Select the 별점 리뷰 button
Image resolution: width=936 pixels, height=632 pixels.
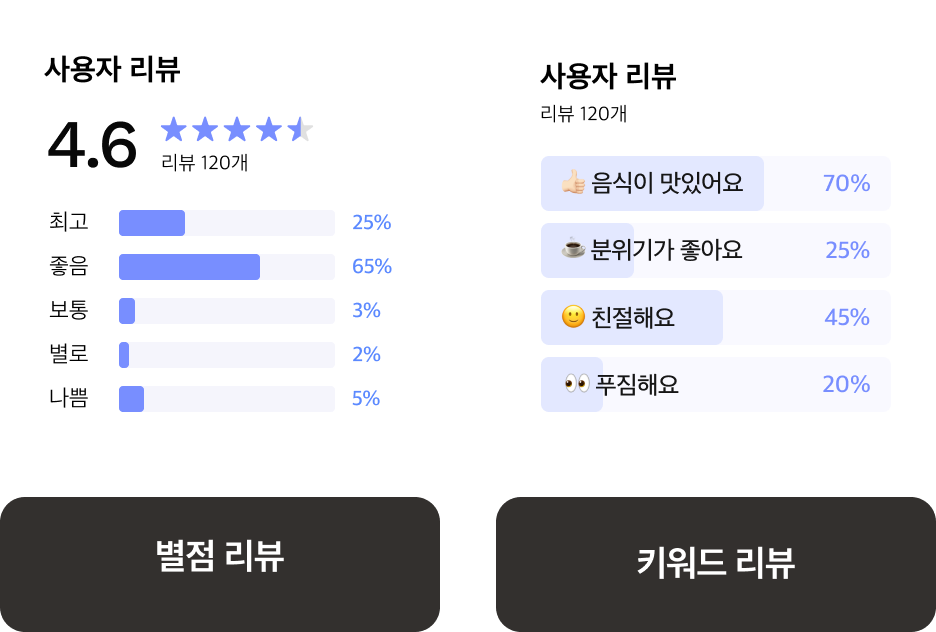pyautogui.click(x=220, y=556)
